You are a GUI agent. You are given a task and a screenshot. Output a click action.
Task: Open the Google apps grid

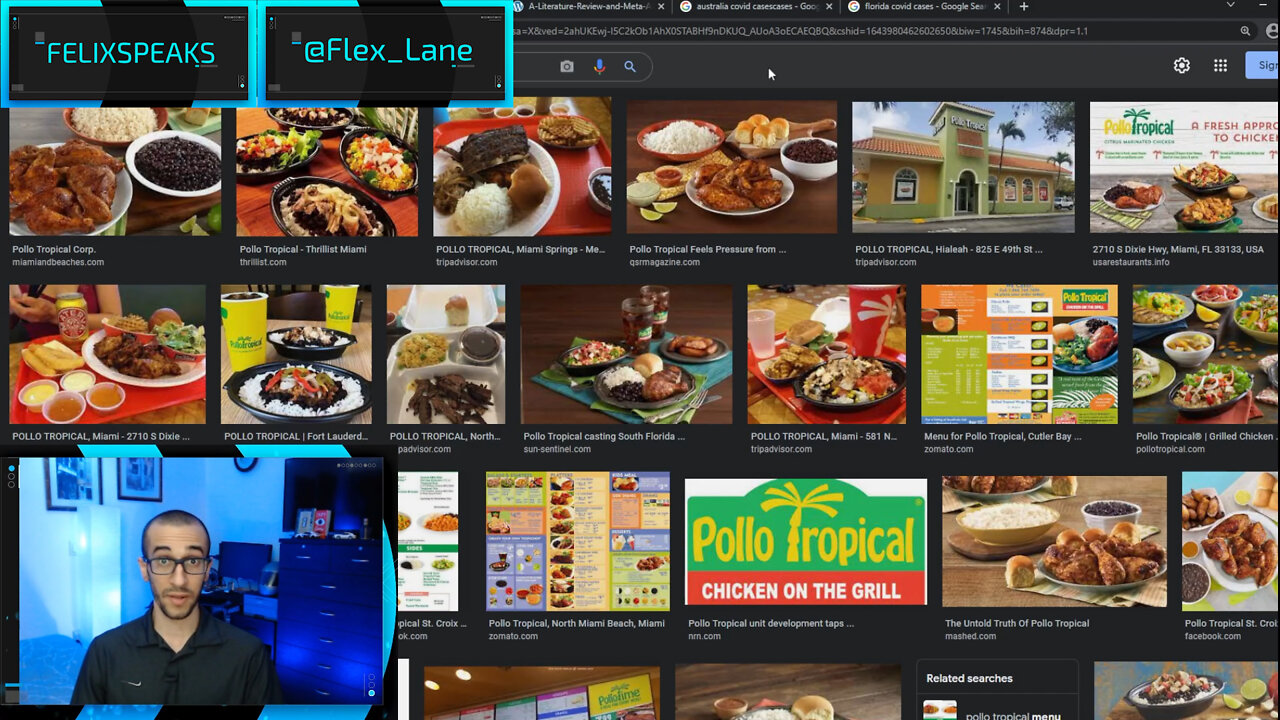click(1220, 66)
